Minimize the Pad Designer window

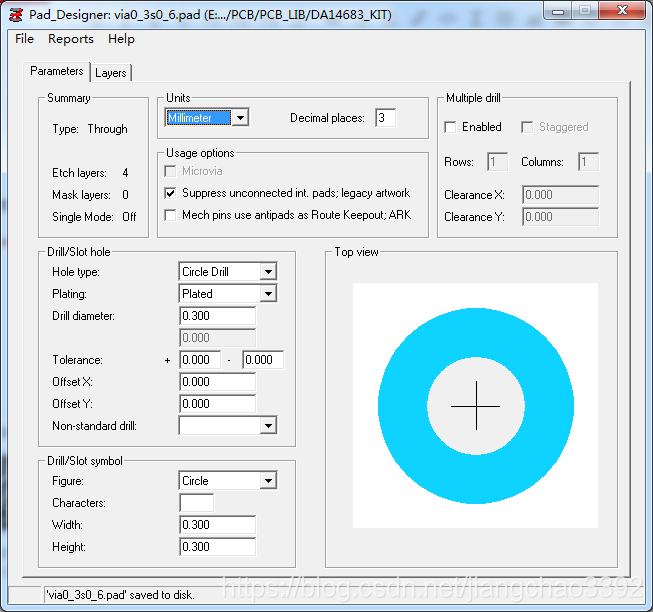coord(558,11)
